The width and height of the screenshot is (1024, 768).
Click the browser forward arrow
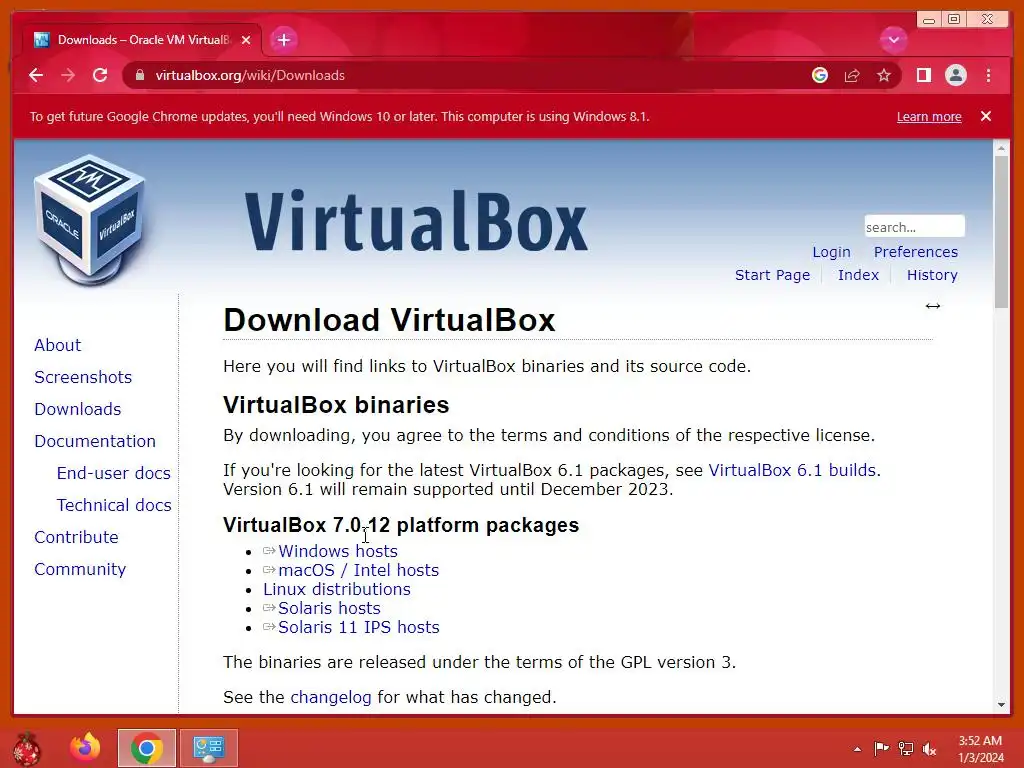point(68,75)
